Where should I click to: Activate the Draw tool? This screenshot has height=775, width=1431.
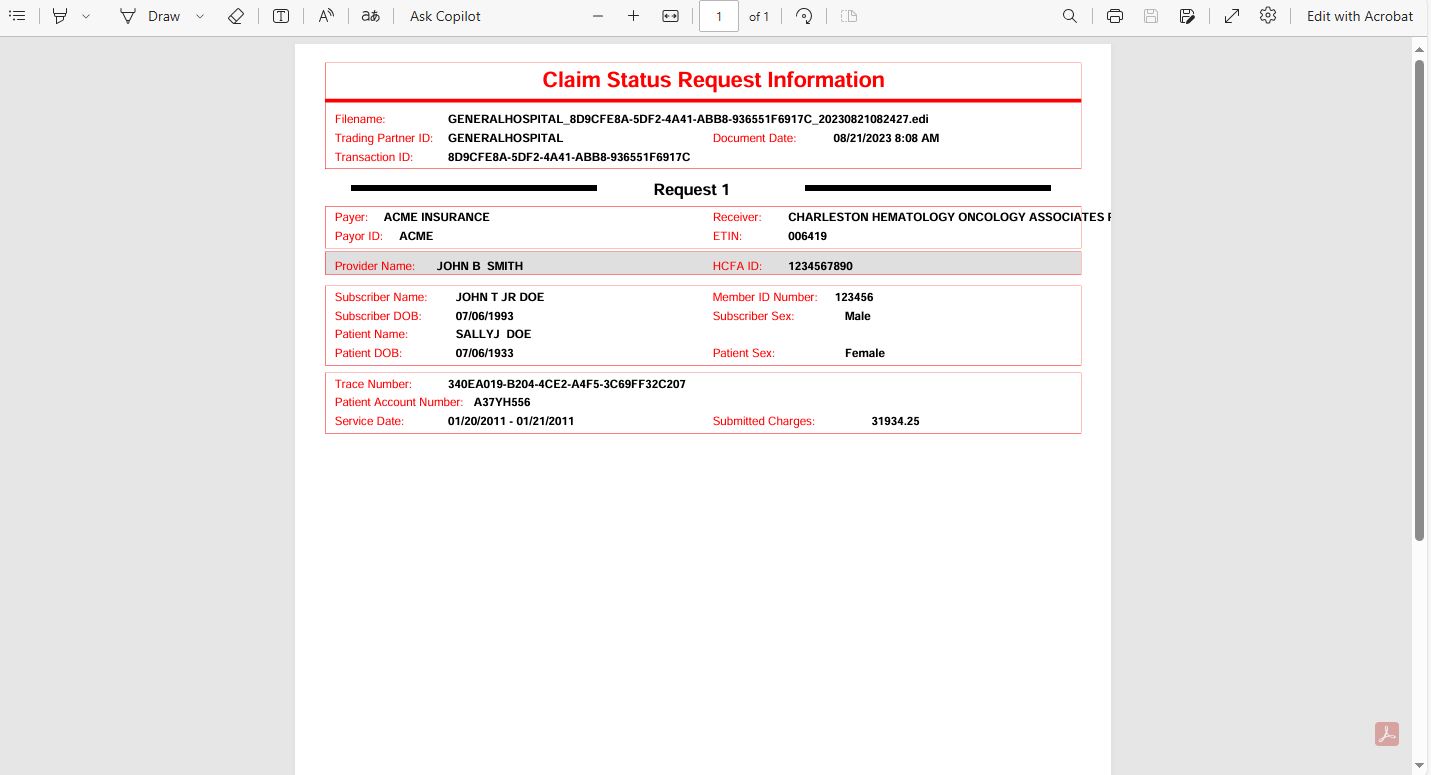click(x=150, y=16)
